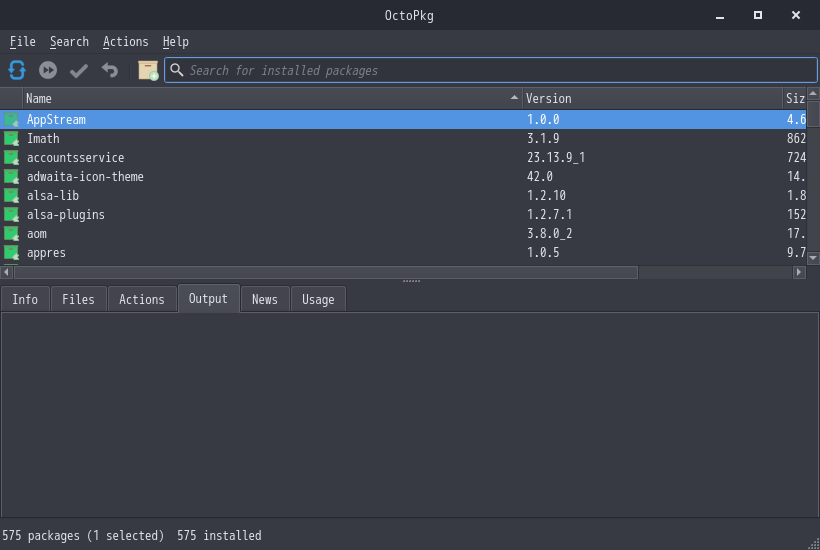Click the installed icon beside AppStream
The height and width of the screenshot is (550, 820).
[x=12, y=120]
